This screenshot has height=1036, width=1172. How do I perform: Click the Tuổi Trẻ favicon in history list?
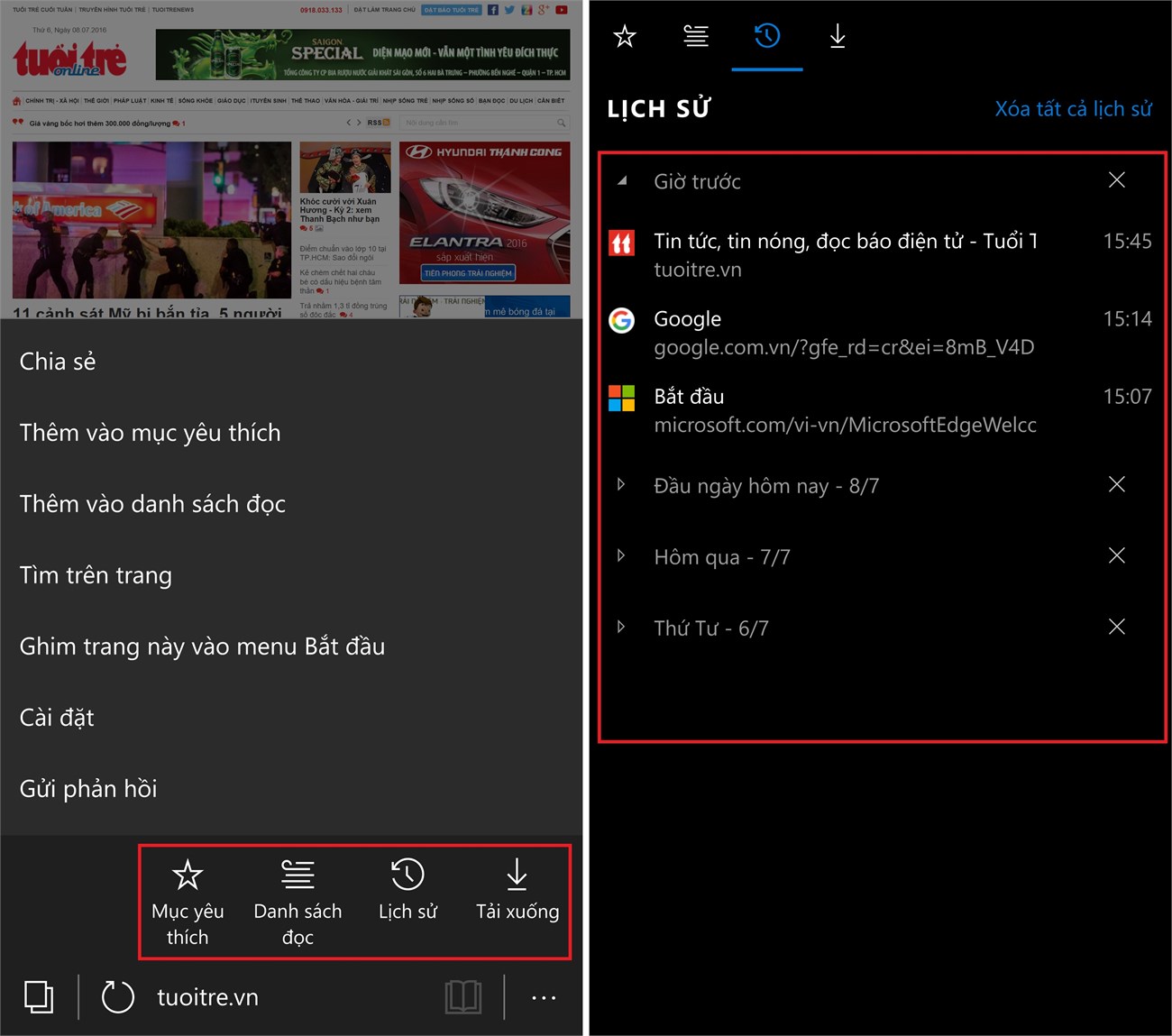(622, 243)
